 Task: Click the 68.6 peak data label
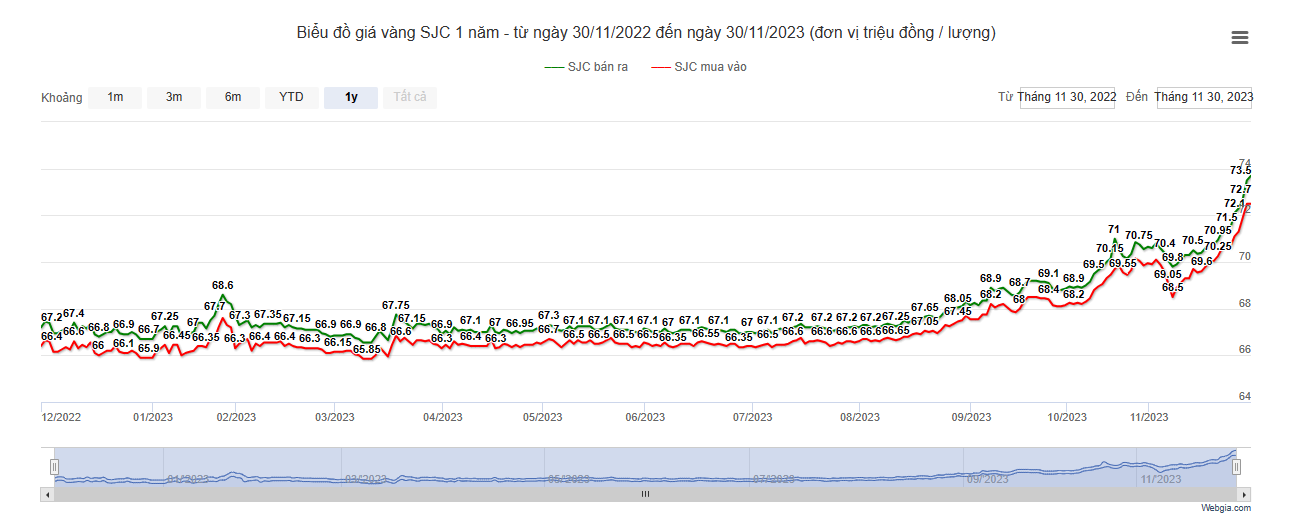tap(222, 285)
